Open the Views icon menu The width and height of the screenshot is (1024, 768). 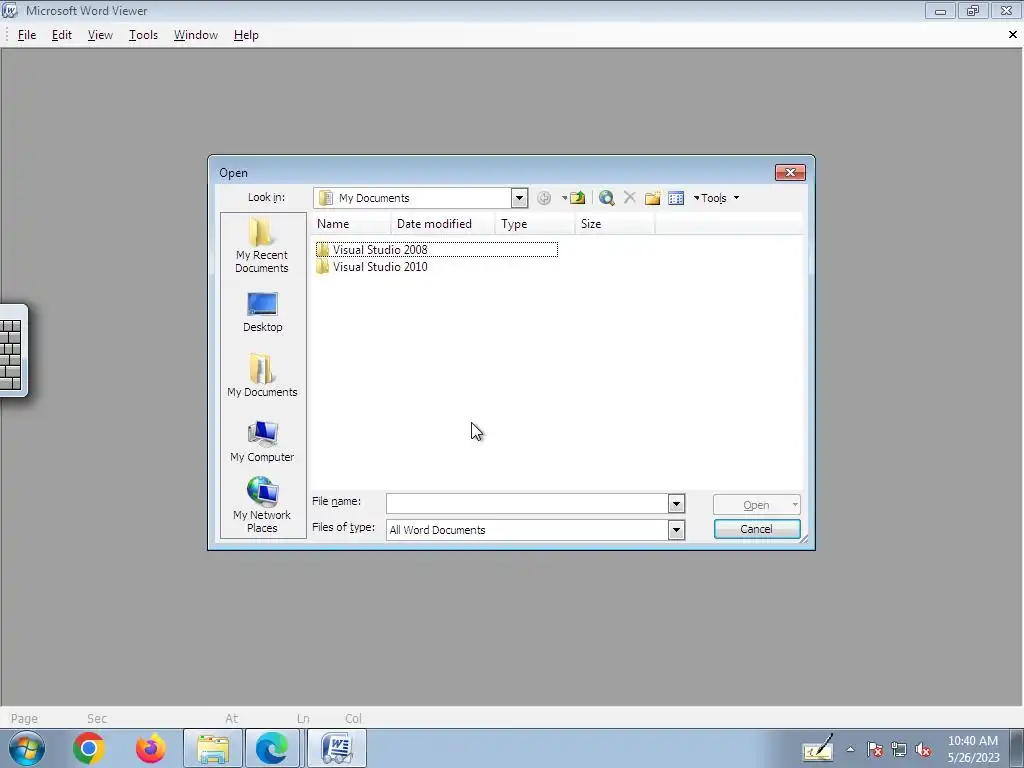[x=676, y=198]
